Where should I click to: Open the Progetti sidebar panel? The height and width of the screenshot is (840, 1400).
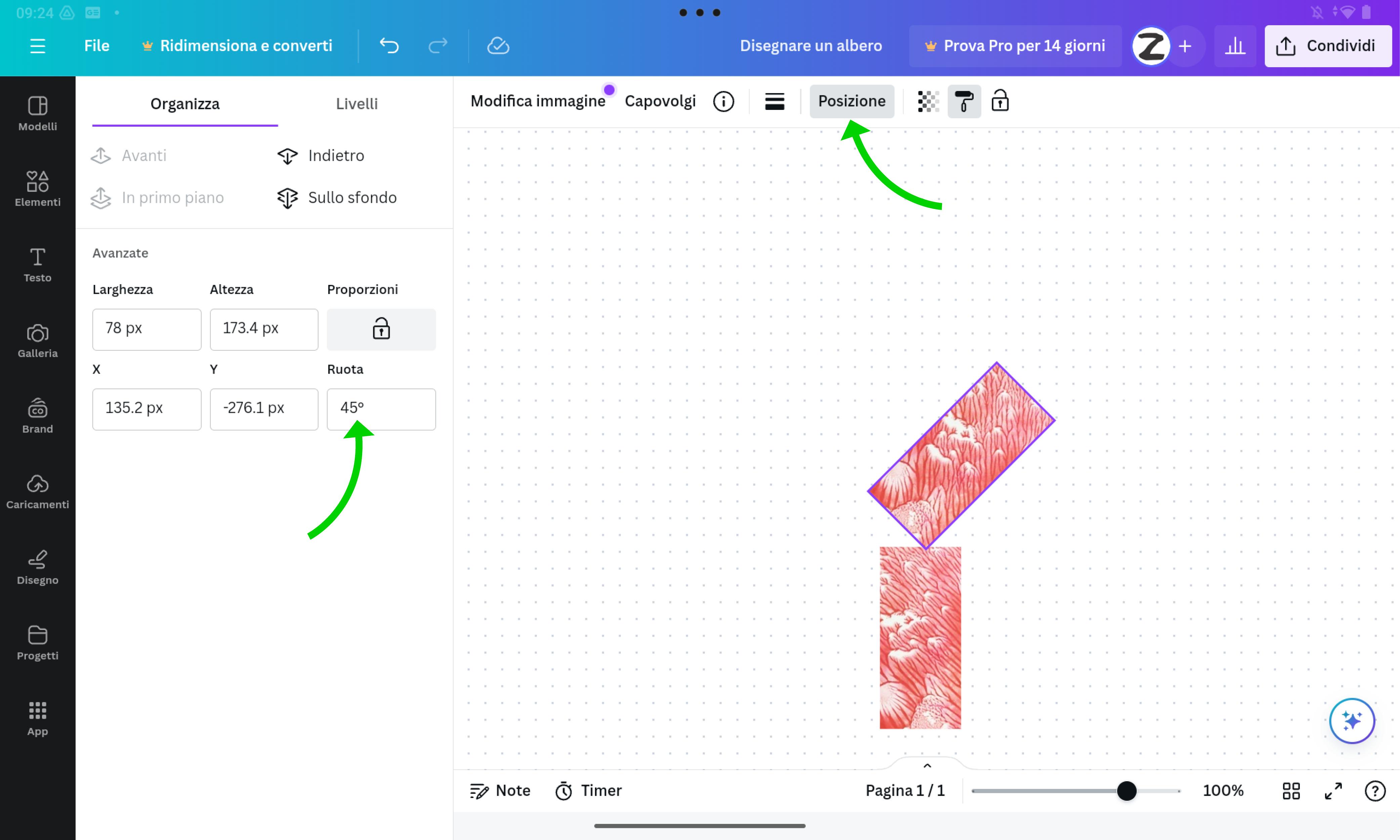(37, 642)
